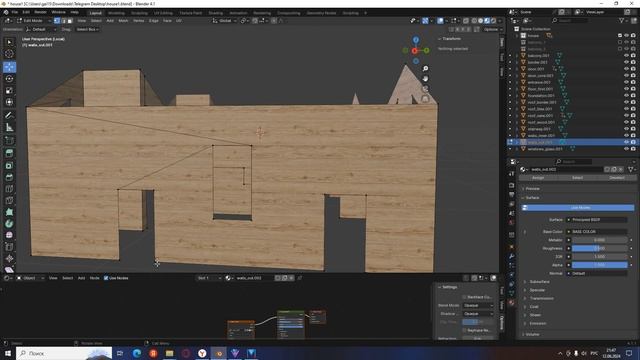Image resolution: width=640 pixels, height=360 pixels.
Task: Click the Deselect material button
Action: [617, 178]
